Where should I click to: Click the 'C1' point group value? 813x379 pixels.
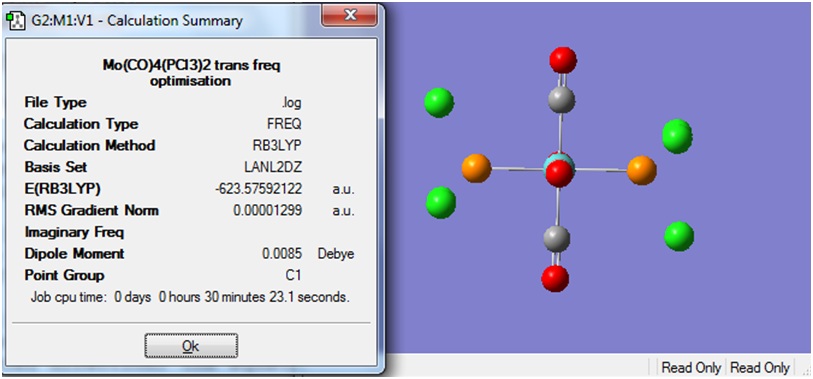[293, 275]
